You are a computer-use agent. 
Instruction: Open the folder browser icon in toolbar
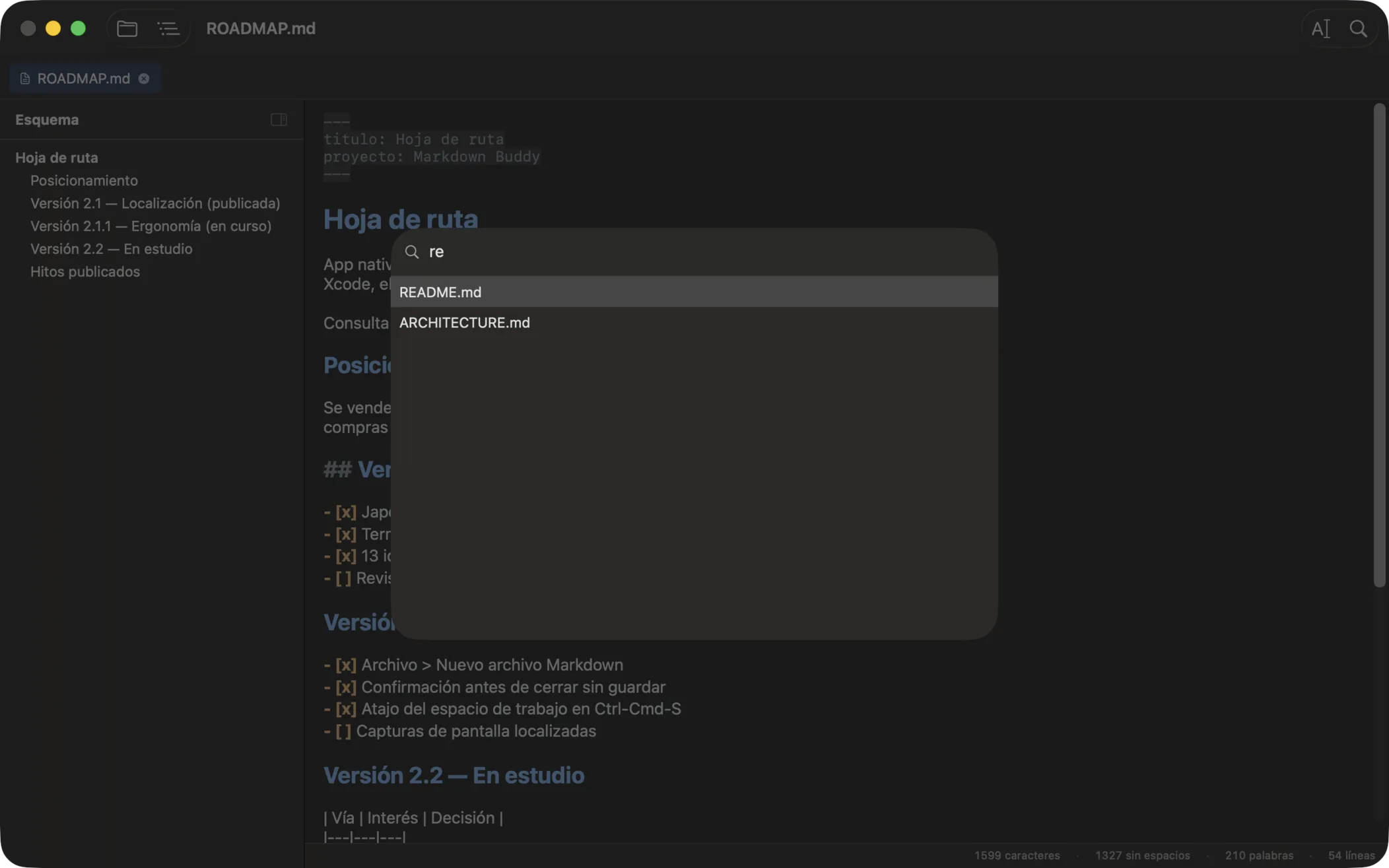click(x=127, y=28)
